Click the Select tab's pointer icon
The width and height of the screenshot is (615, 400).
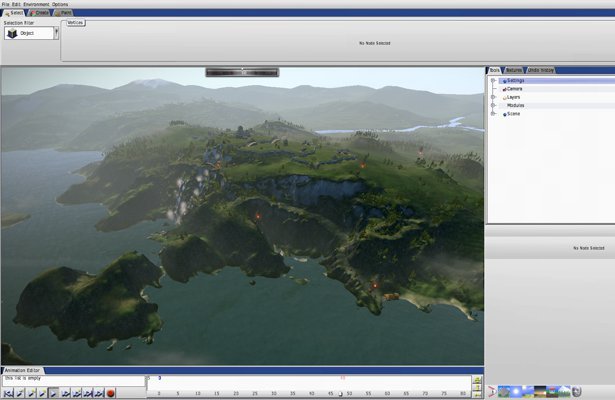pyautogui.click(x=7, y=13)
